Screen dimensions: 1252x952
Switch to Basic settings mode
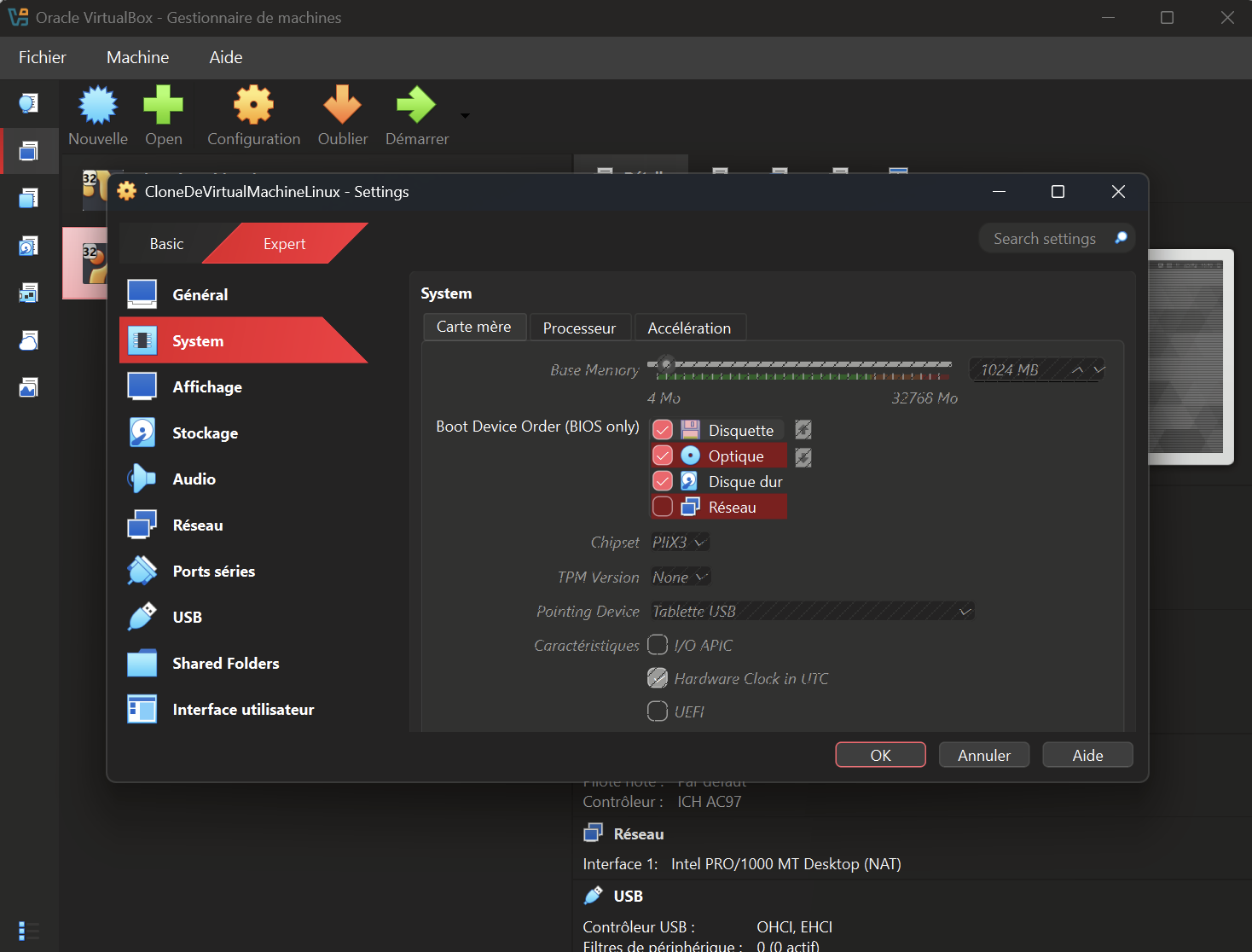167,244
